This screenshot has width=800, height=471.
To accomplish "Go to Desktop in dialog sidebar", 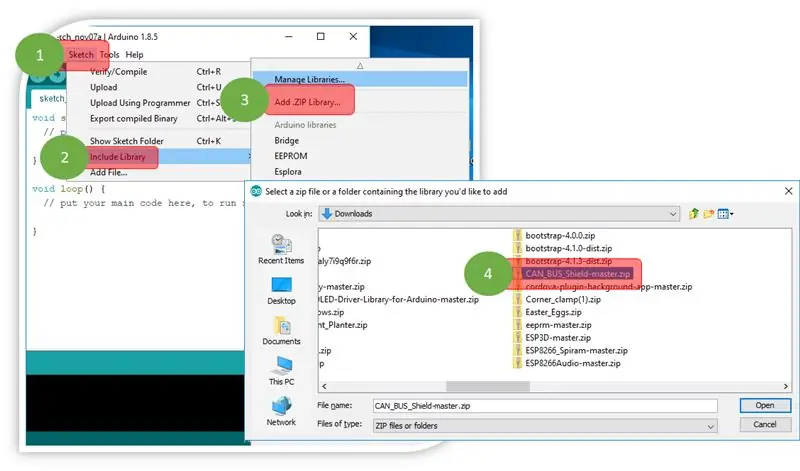I will pyautogui.click(x=281, y=290).
